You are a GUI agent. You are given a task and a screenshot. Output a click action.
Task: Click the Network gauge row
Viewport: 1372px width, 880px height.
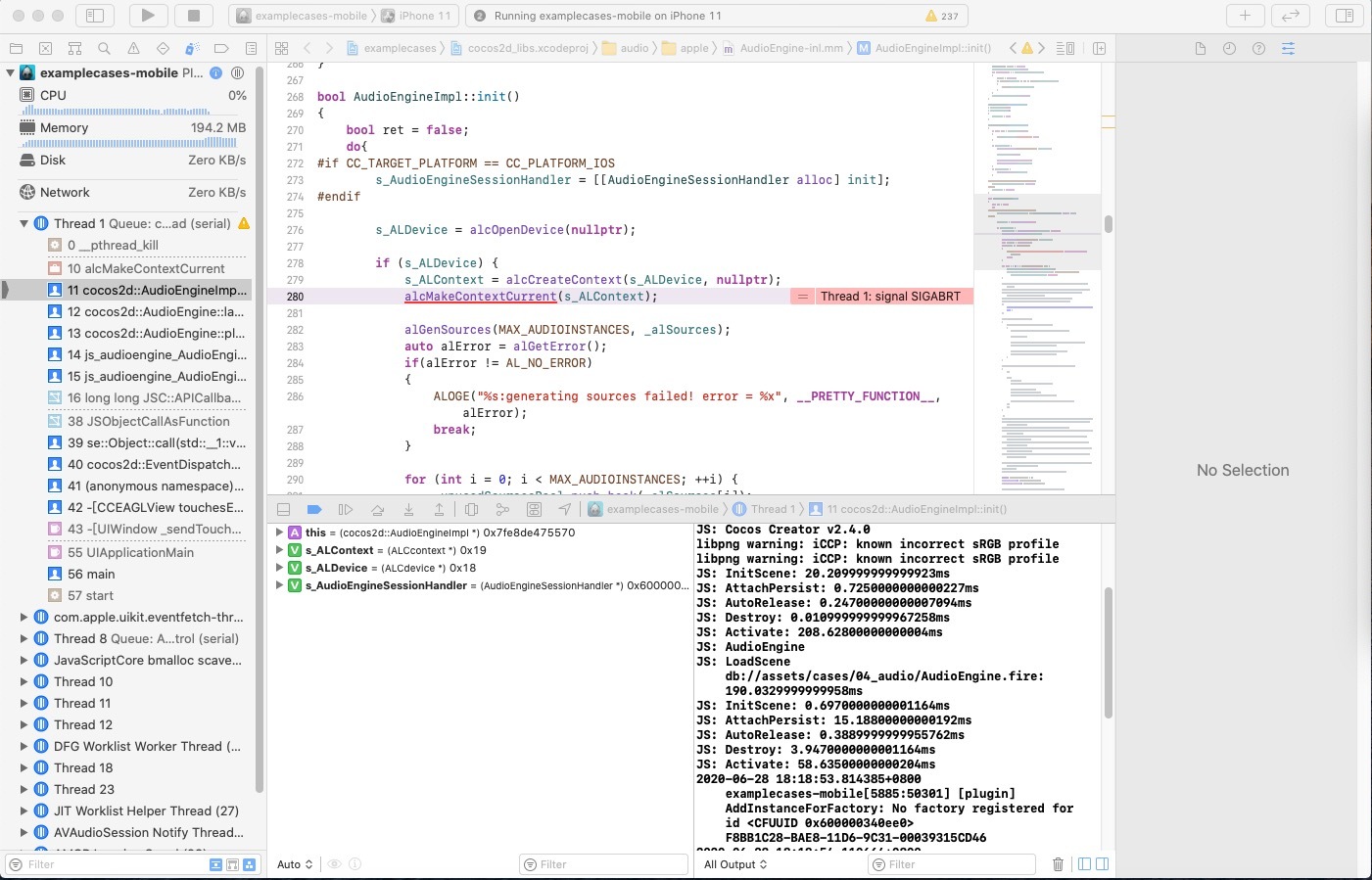[x=65, y=192]
